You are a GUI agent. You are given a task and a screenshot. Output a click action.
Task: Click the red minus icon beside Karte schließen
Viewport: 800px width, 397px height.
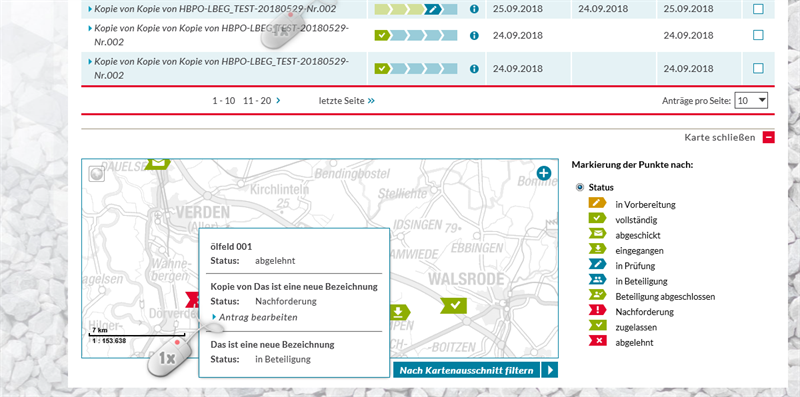[768, 137]
